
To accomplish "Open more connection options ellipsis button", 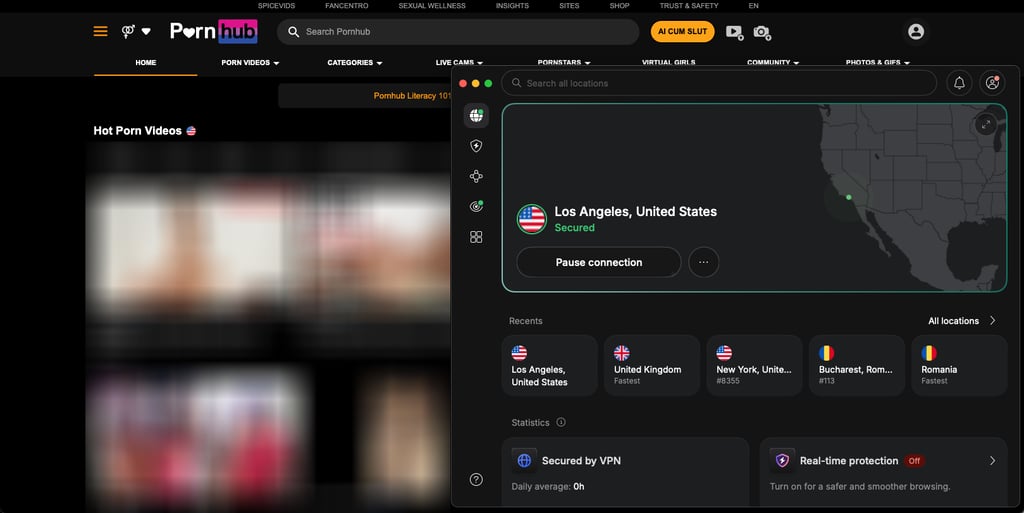I will point(703,262).
